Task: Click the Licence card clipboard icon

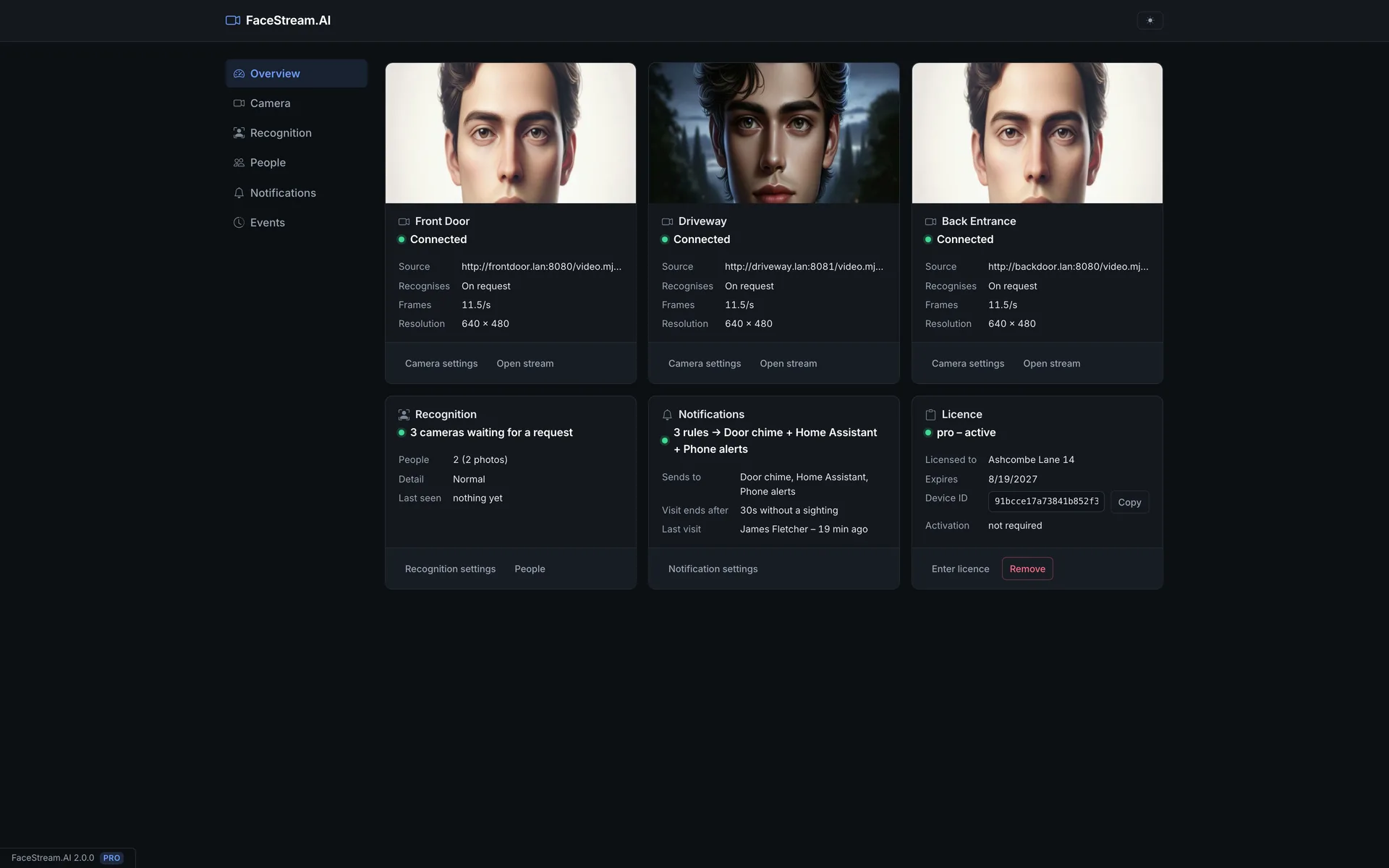Action: [931, 414]
